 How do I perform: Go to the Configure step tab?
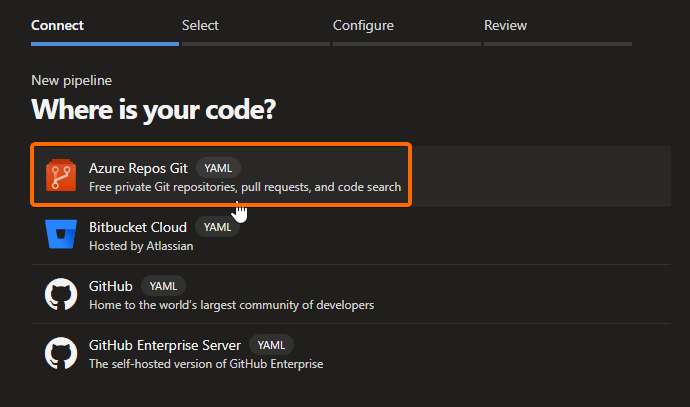click(363, 25)
